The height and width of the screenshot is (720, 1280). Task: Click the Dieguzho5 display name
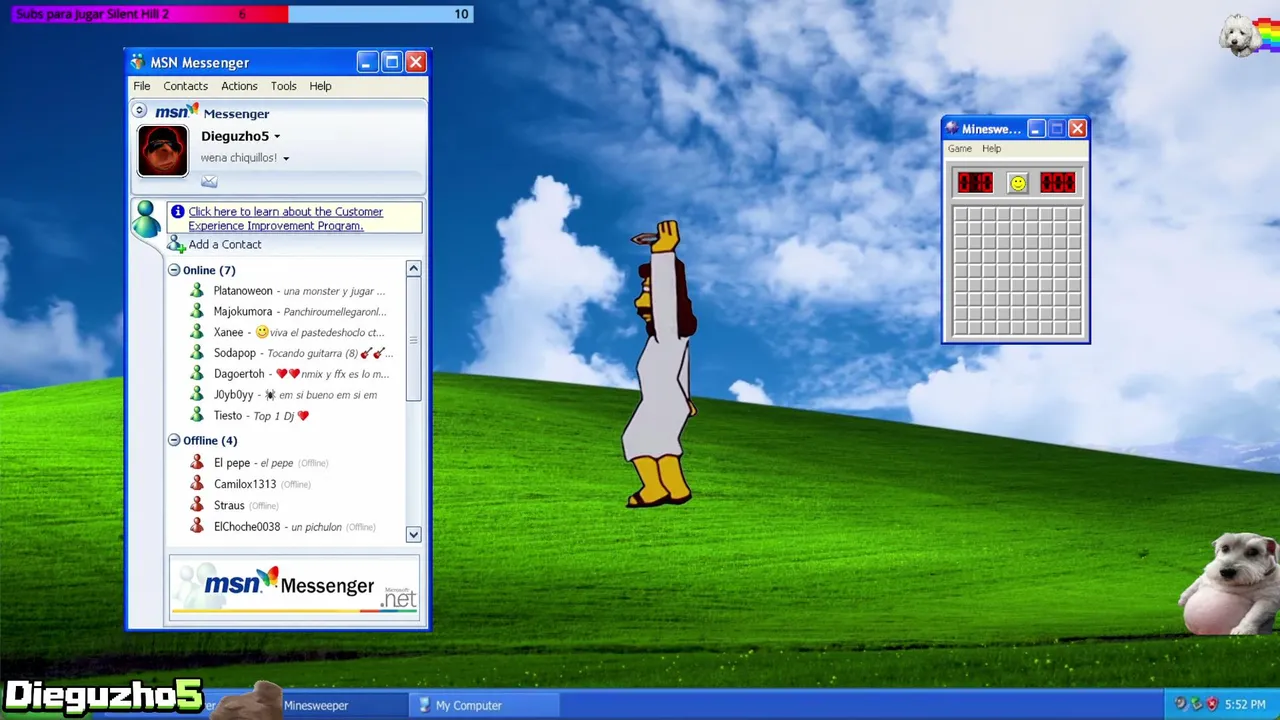(235, 136)
